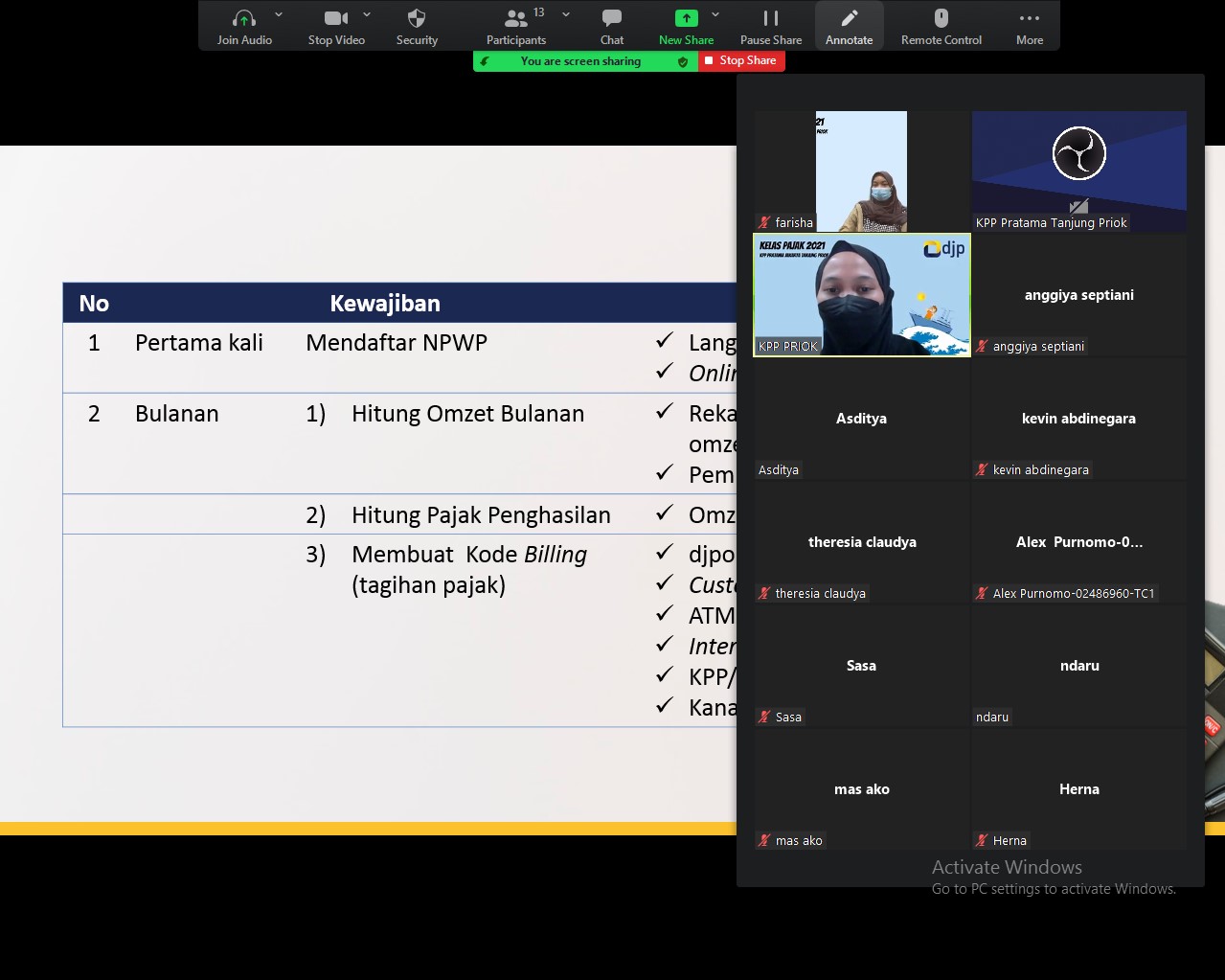Click the KPP Pratama Tanjung Priok tile
The height and width of the screenshot is (980, 1225).
[x=1079, y=171]
